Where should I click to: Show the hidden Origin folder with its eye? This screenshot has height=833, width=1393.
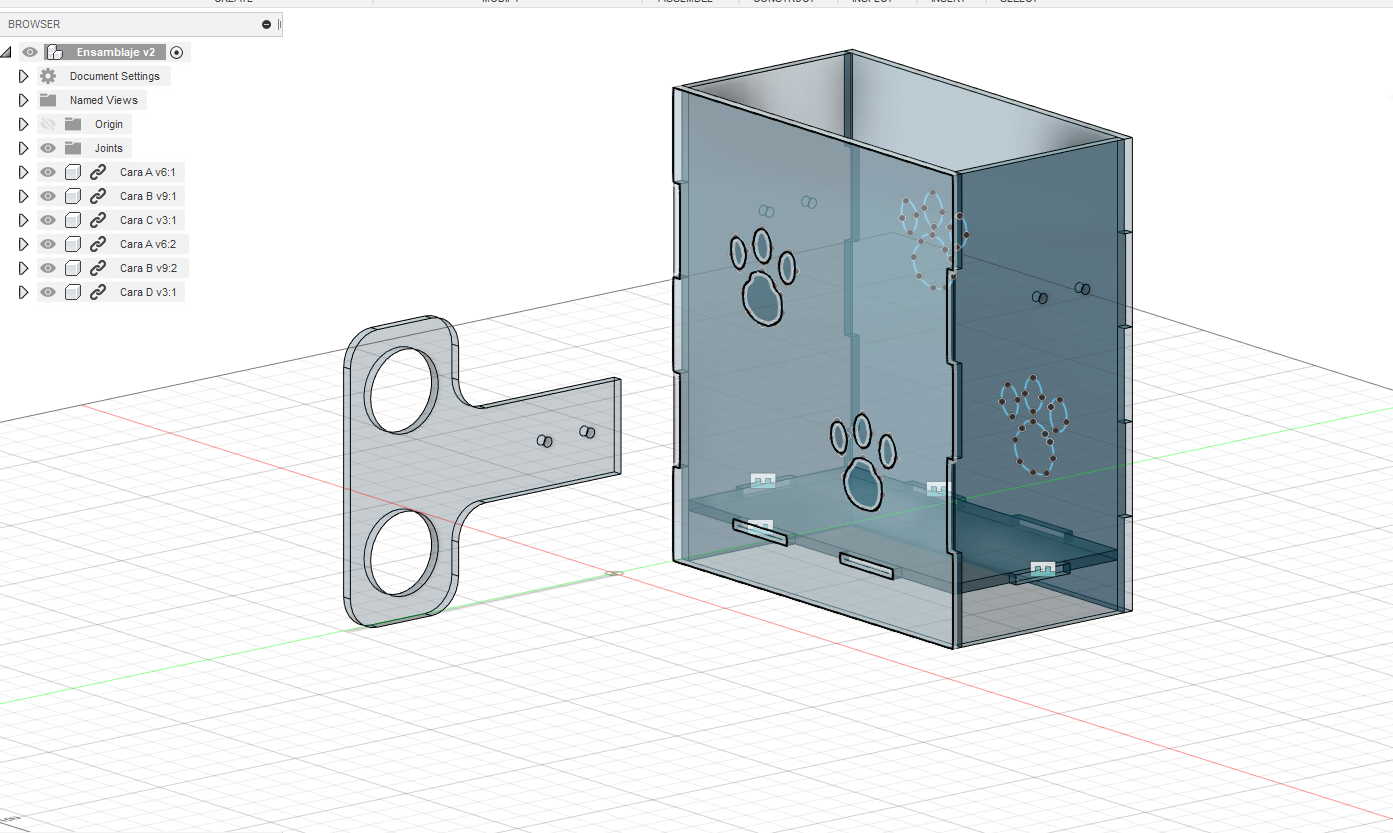48,124
